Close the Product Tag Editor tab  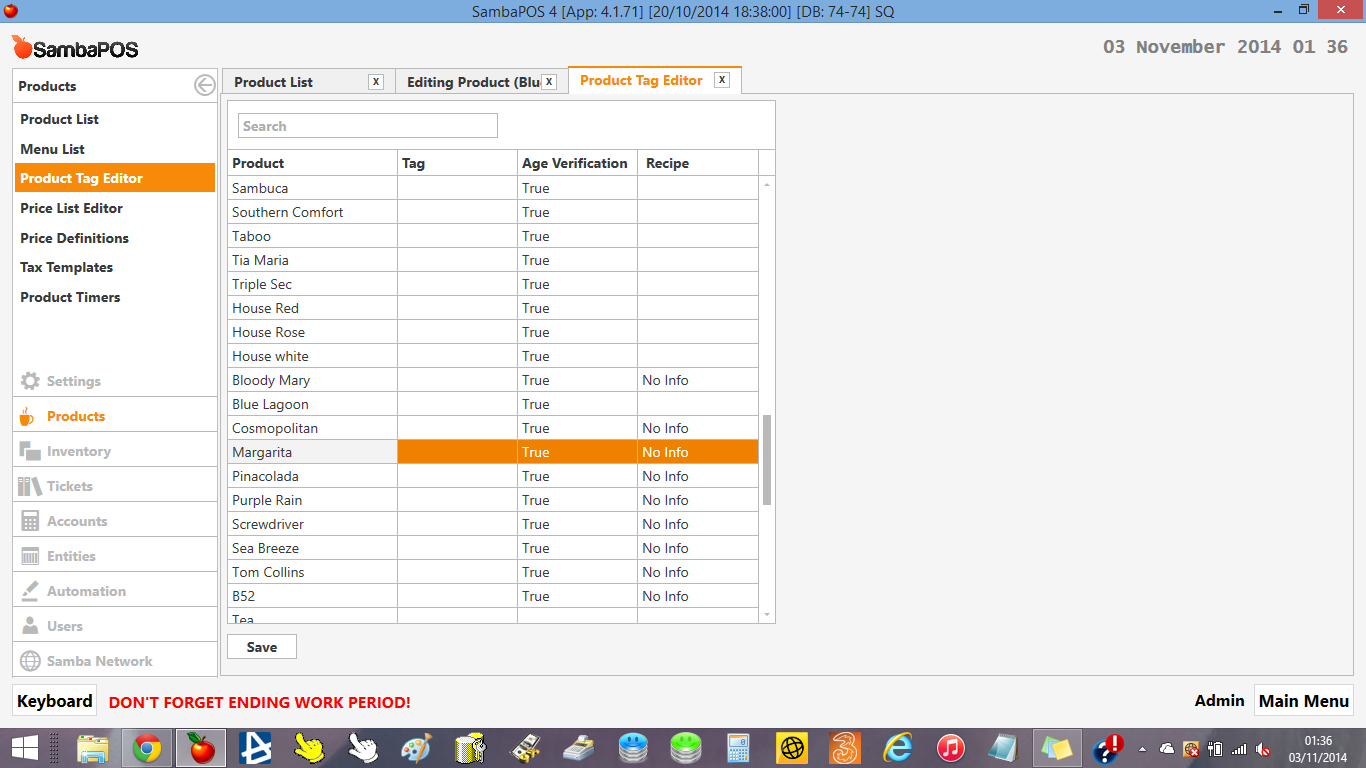[x=722, y=80]
